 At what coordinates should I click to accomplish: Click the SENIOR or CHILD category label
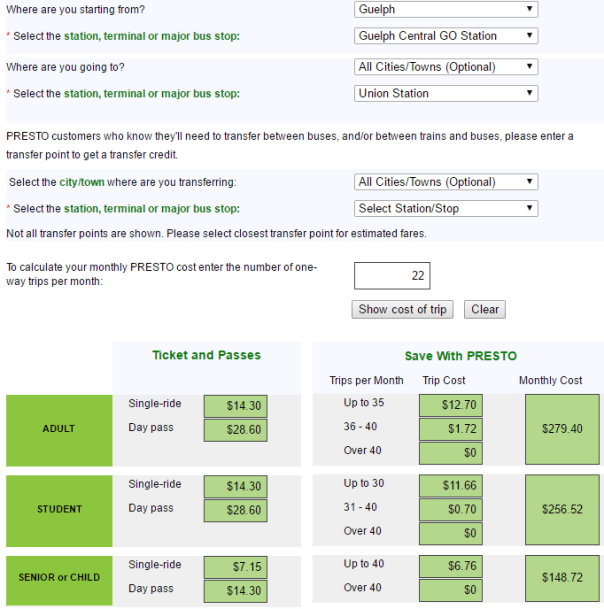pyautogui.click(x=59, y=580)
